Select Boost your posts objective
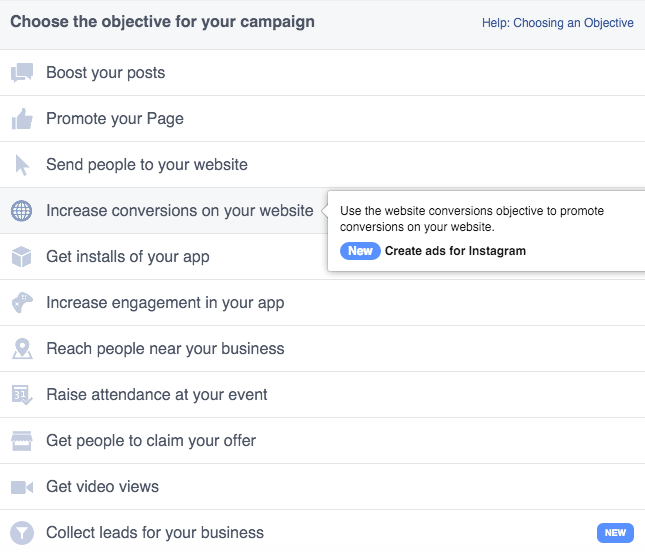Screen dimensions: 645x559 105,73
